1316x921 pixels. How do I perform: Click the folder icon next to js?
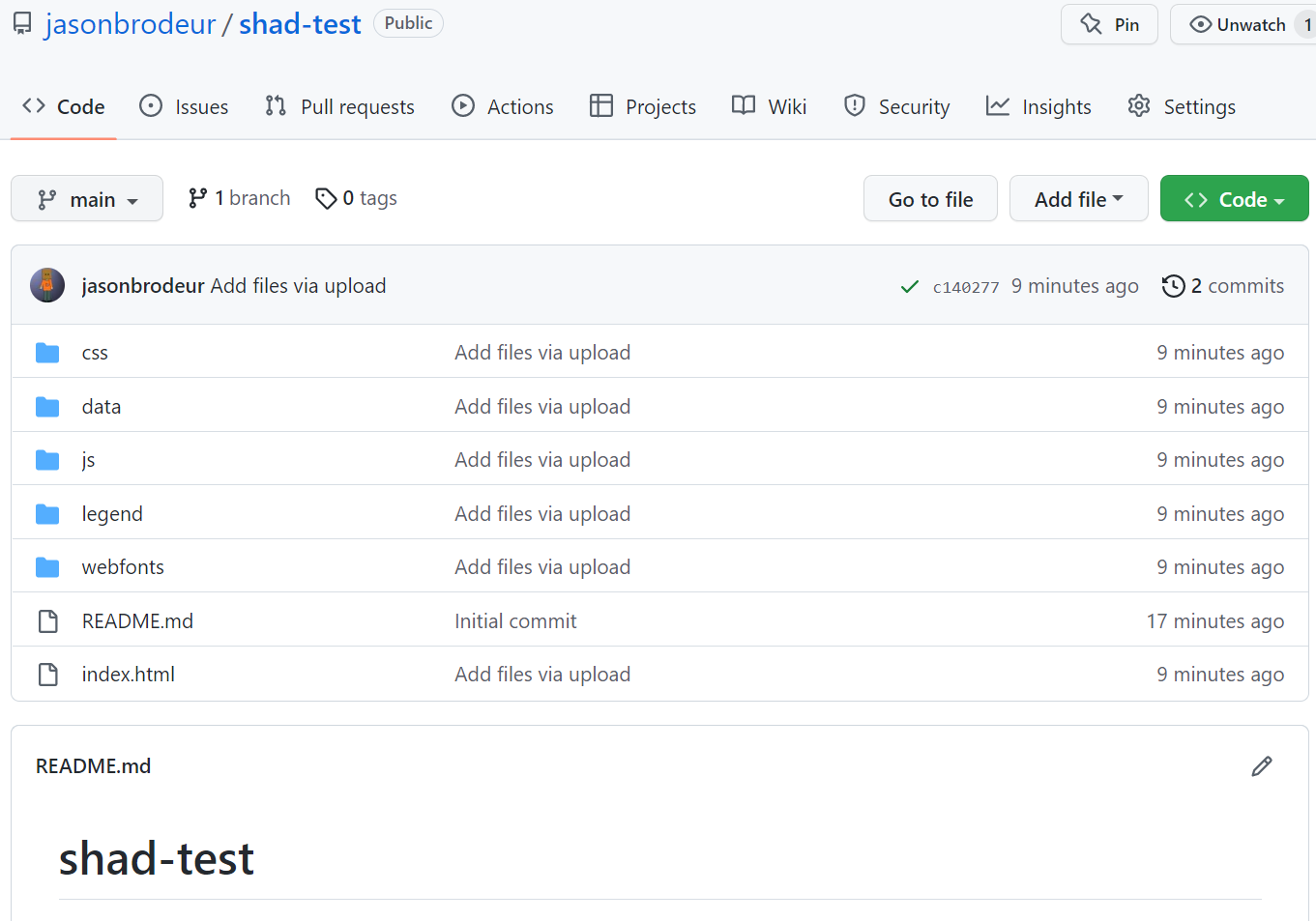point(47,460)
